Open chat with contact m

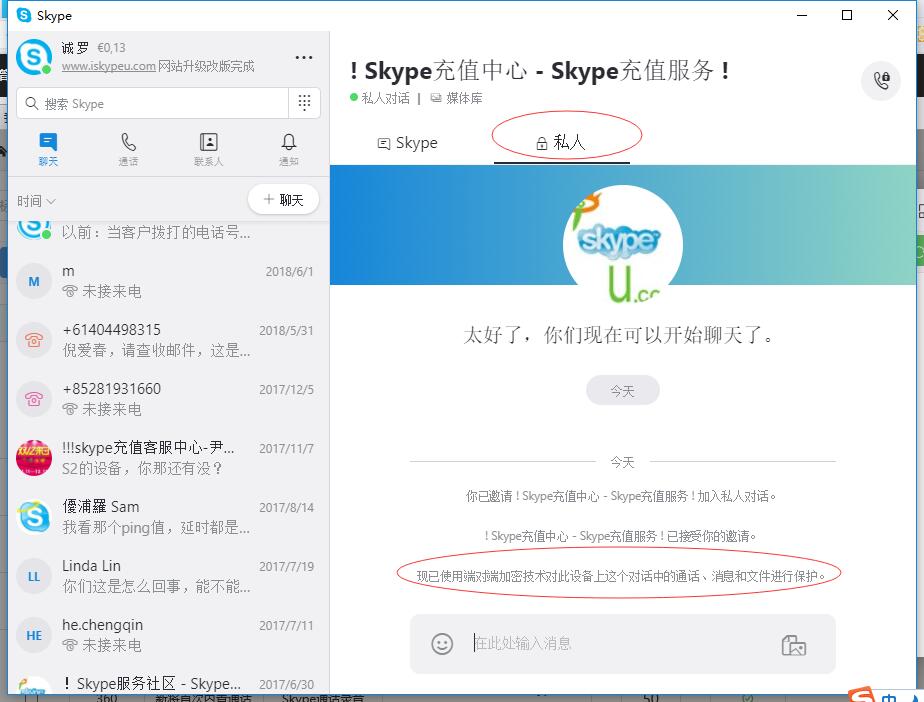[x=169, y=281]
